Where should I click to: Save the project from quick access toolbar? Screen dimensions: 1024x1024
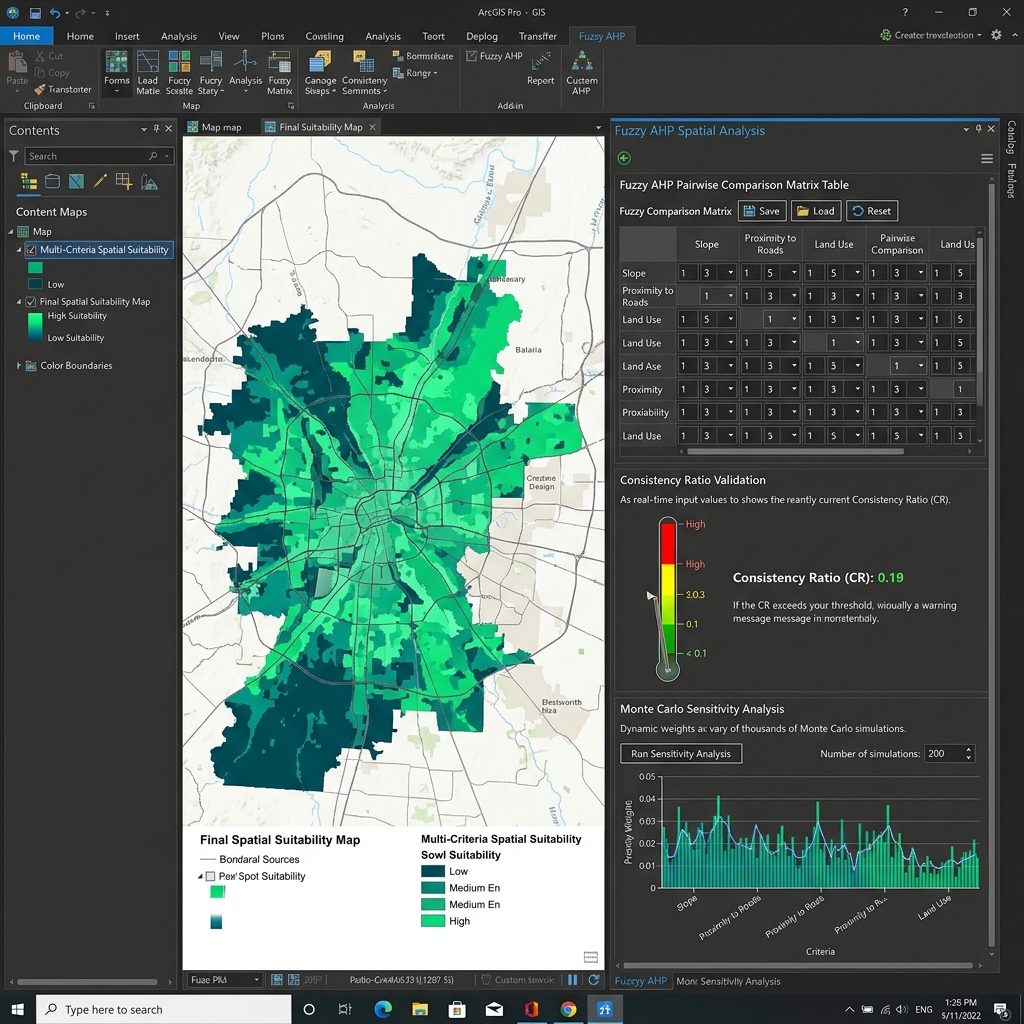pos(35,12)
